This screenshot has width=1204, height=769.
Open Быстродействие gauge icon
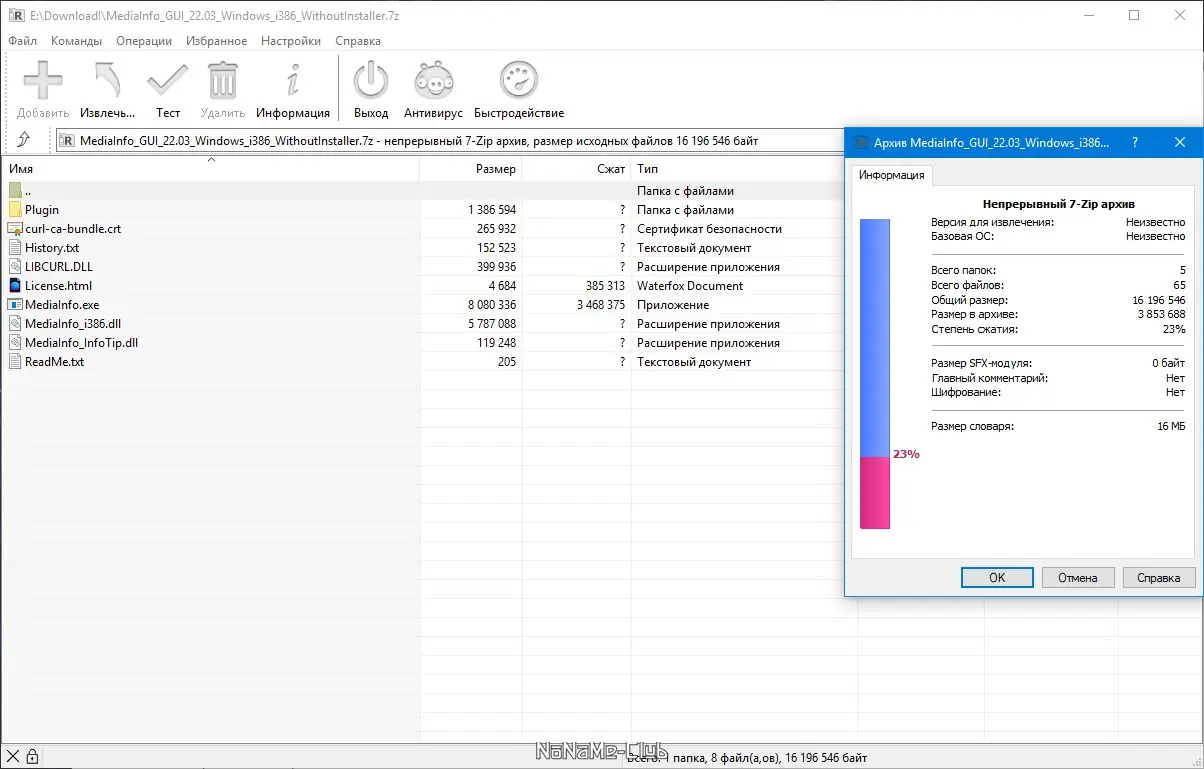519,79
